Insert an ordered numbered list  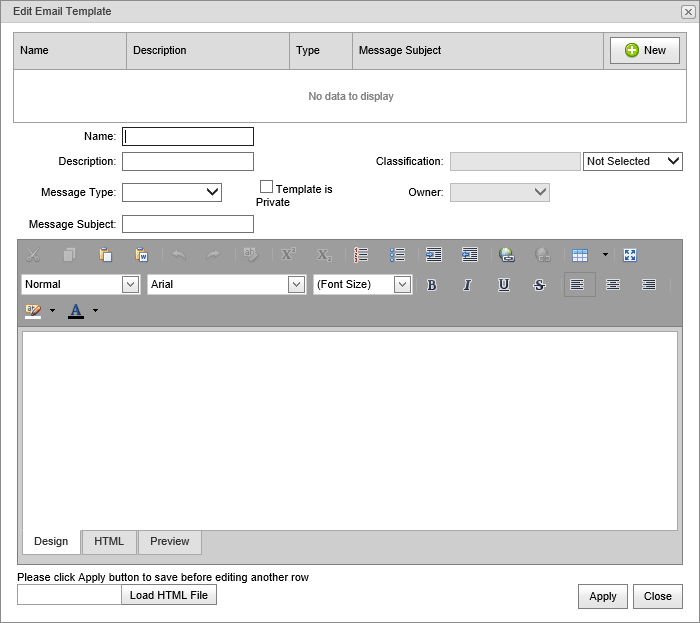[x=361, y=255]
